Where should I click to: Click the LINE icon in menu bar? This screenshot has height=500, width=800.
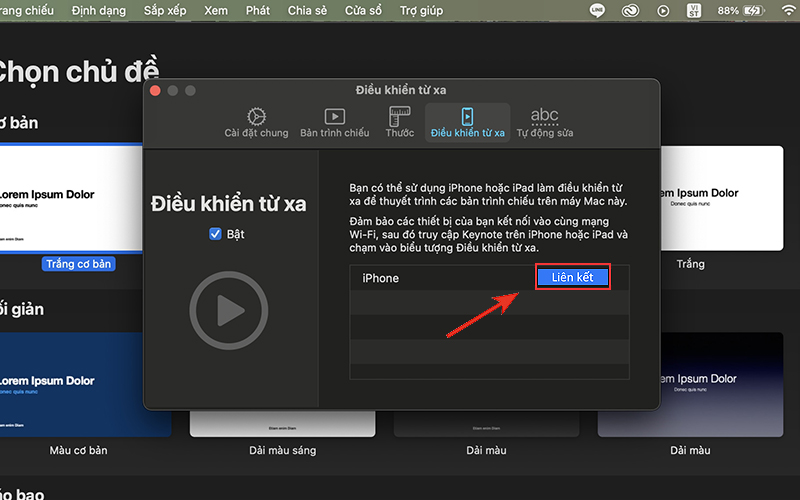[597, 11]
